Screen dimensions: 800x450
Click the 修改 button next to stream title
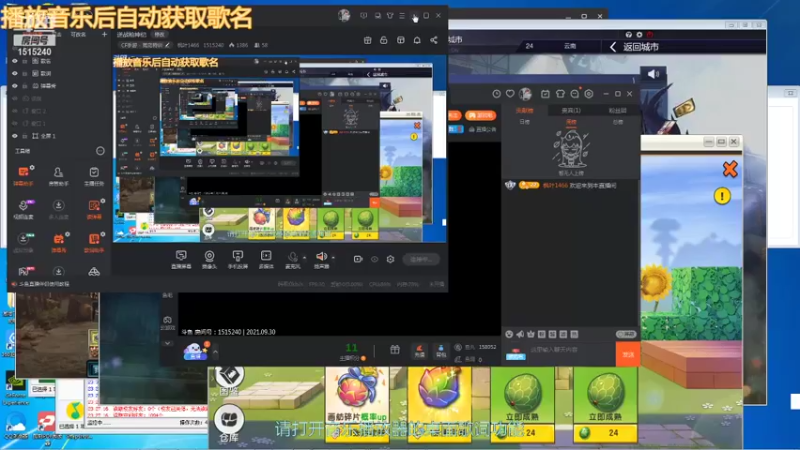pyautogui.click(x=159, y=35)
